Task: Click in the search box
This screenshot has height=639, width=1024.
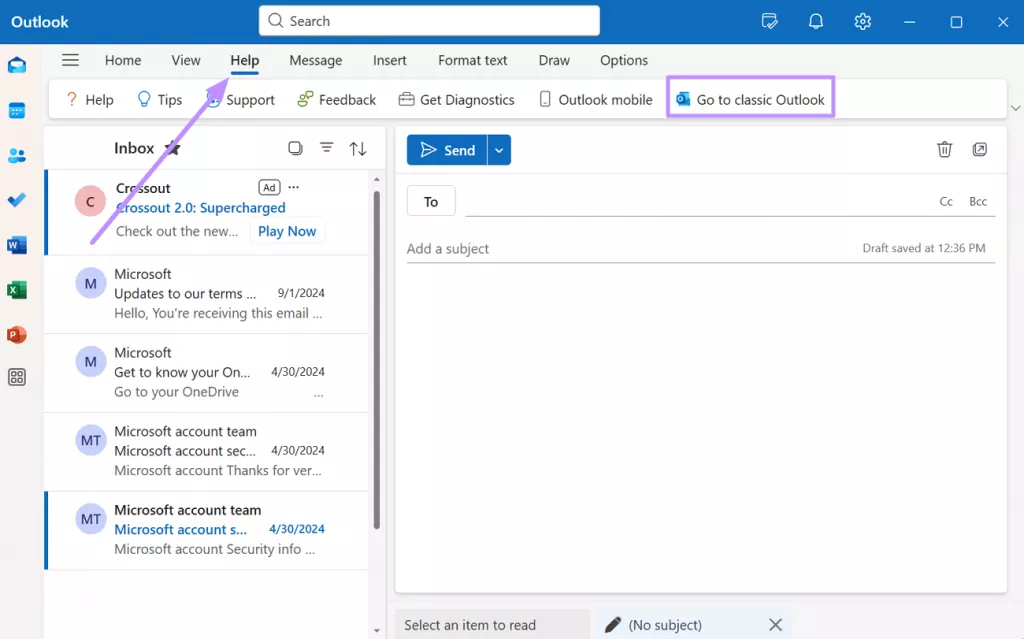Action: [x=429, y=21]
